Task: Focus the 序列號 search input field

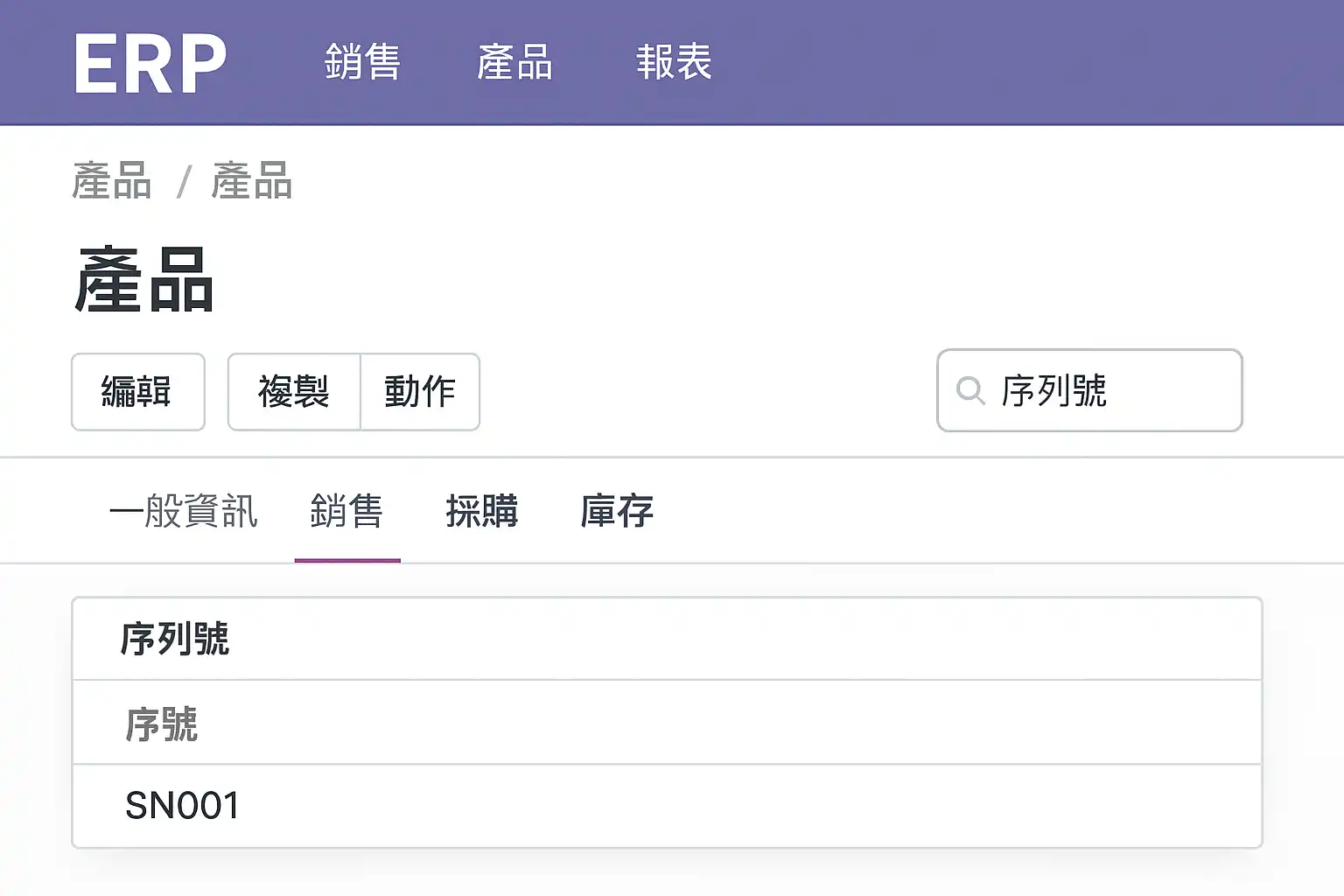Action: (x=1111, y=390)
